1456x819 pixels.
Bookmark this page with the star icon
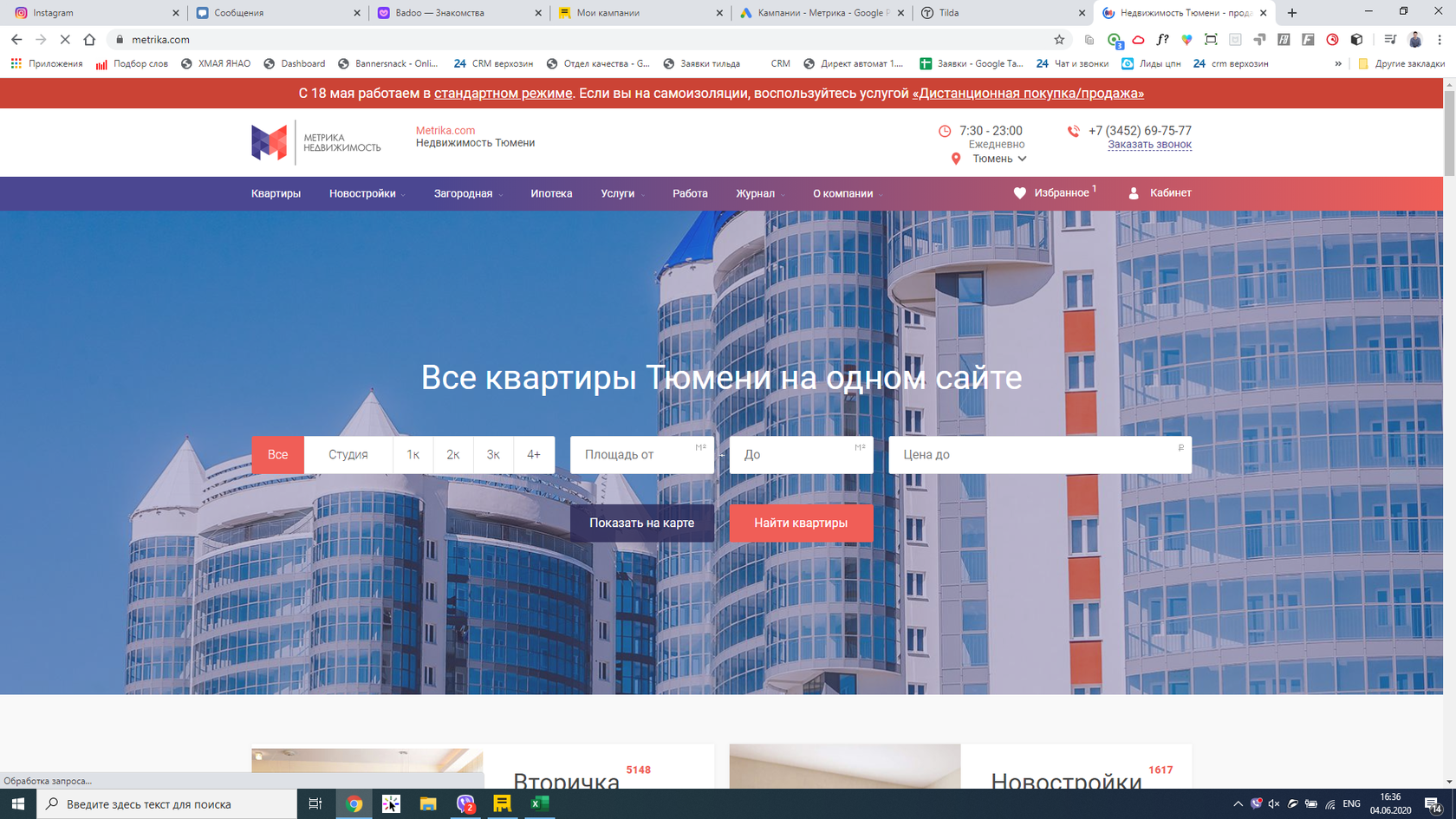pos(1059,40)
